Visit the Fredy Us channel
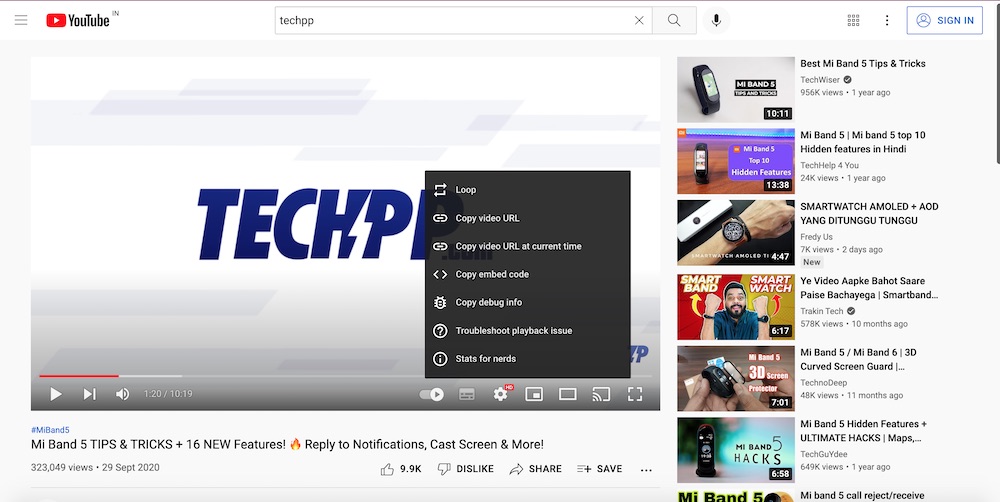This screenshot has height=502, width=1000. pos(817,237)
